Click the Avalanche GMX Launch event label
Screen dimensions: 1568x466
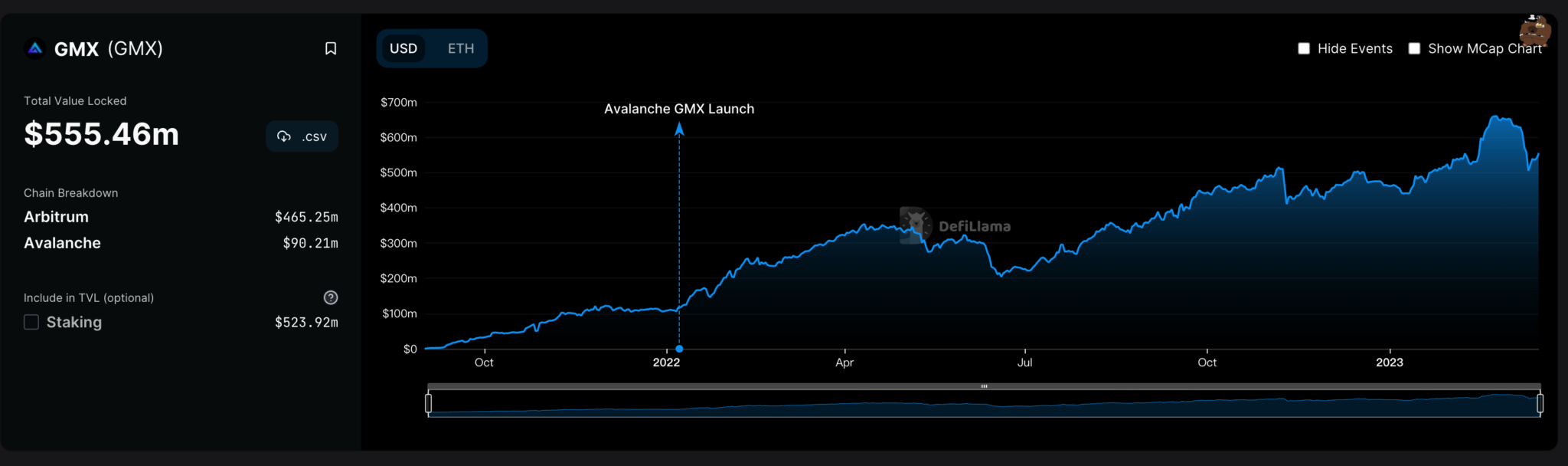[679, 109]
